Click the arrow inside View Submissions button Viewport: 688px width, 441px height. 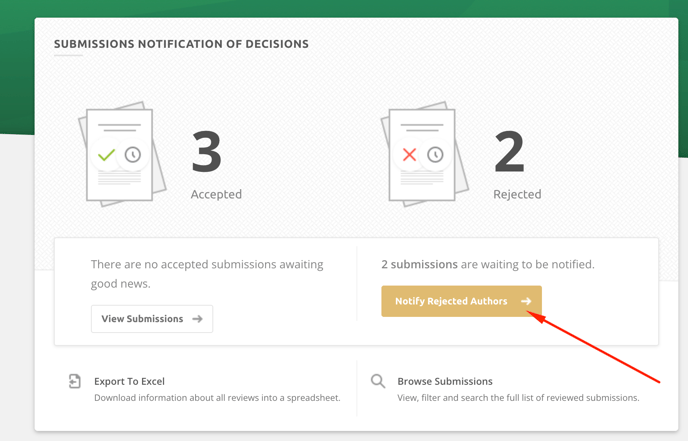[x=197, y=319]
